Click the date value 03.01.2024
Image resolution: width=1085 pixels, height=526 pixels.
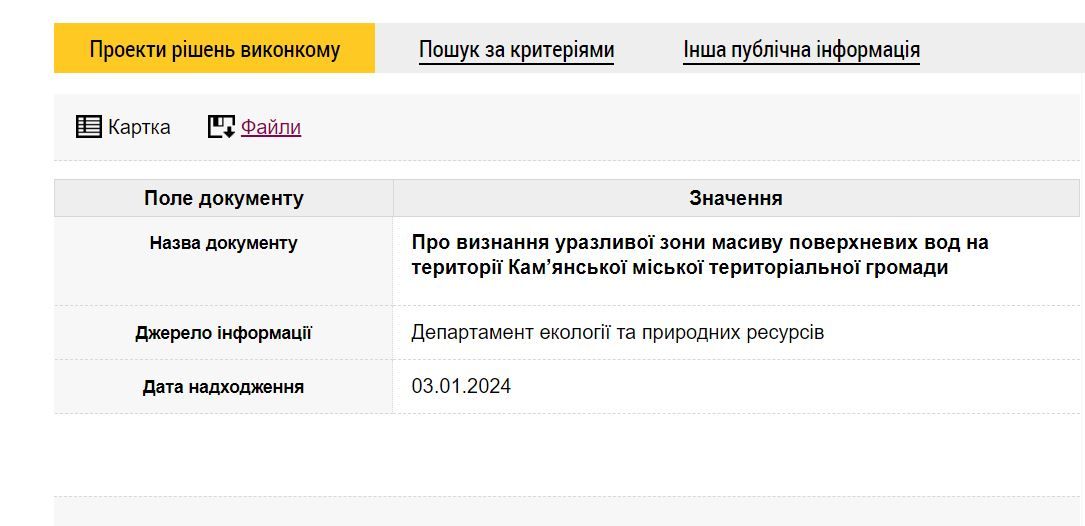(x=461, y=386)
